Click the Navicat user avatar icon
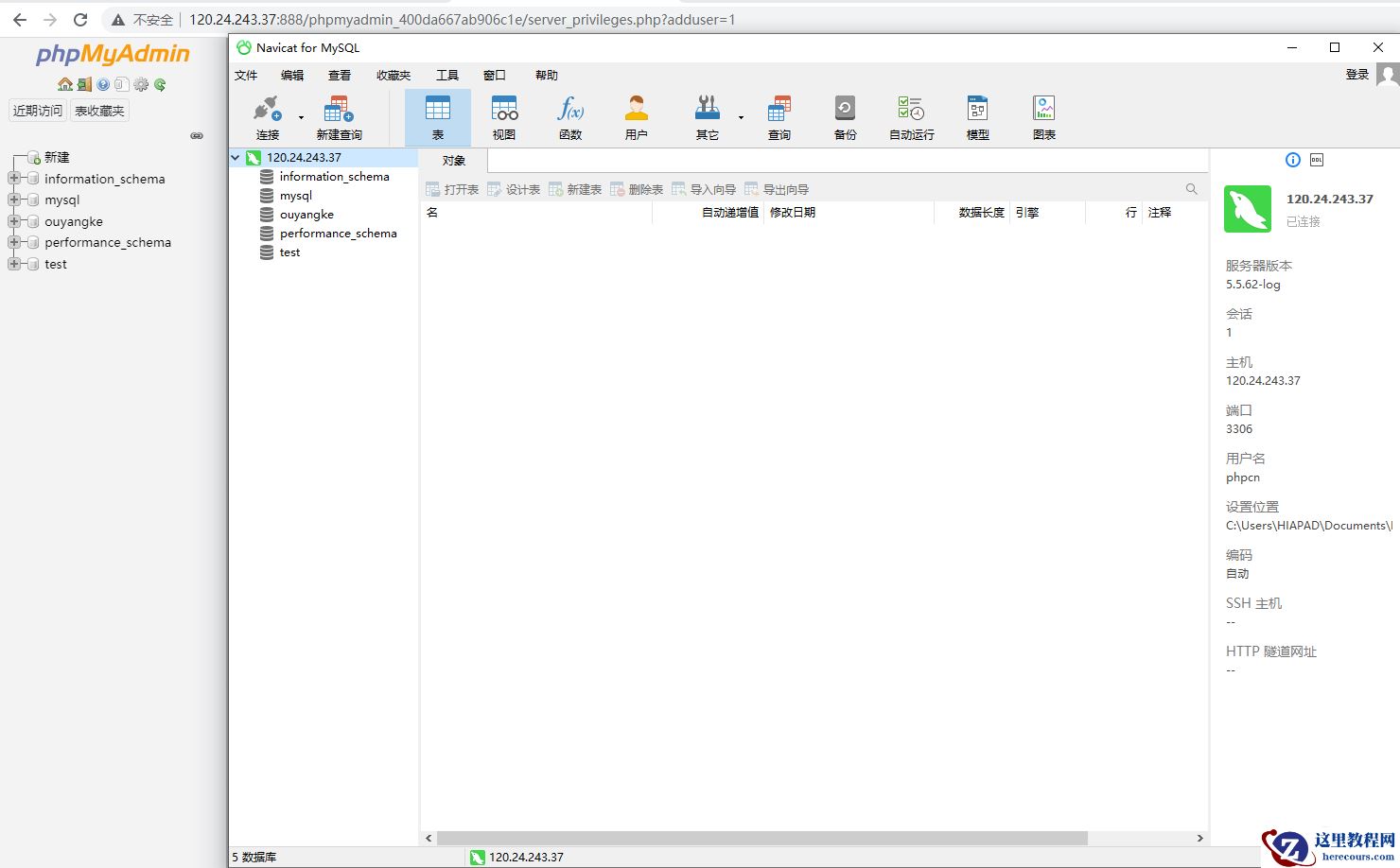Image resolution: width=1400 pixels, height=868 pixels. 1388,75
